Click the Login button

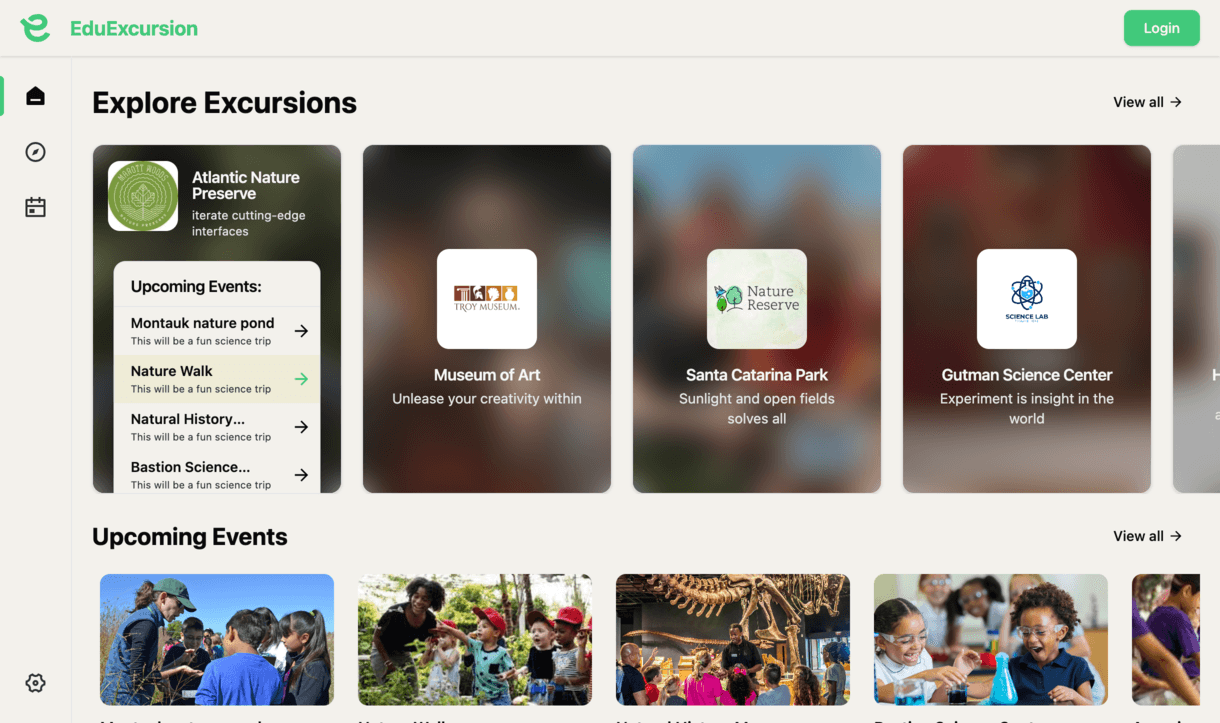(x=1161, y=28)
